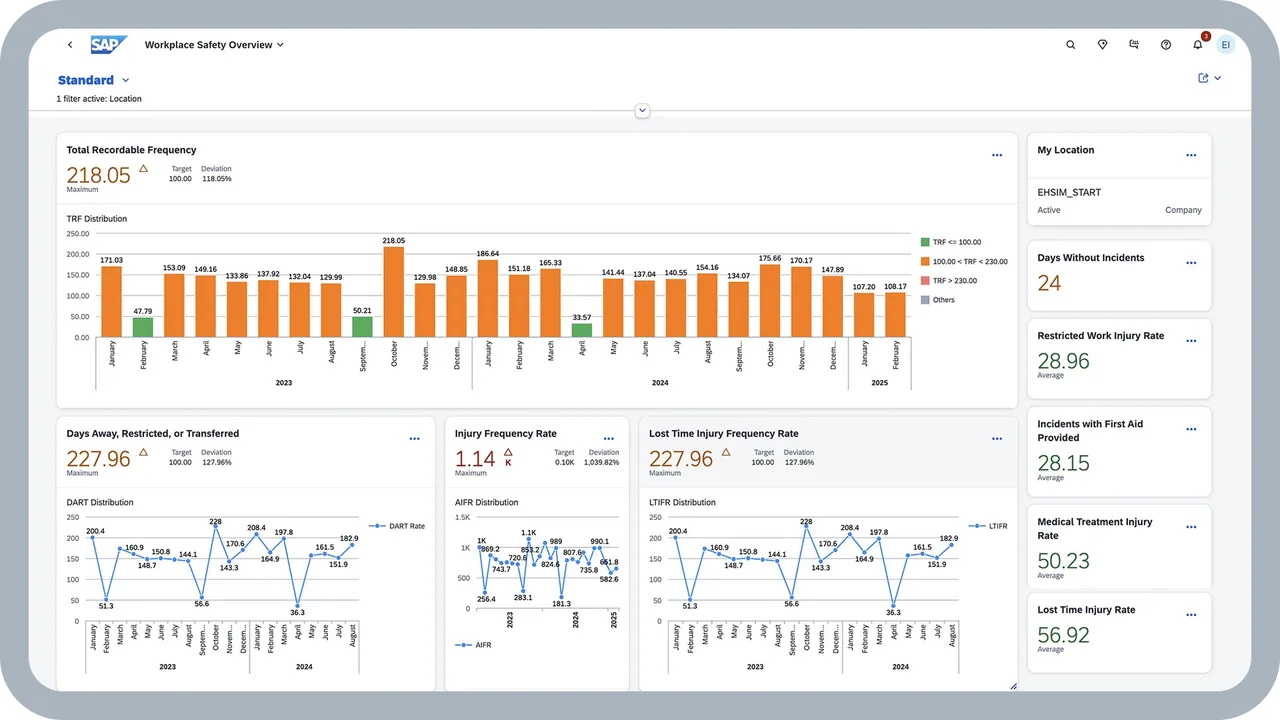Image resolution: width=1280 pixels, height=720 pixels.
Task: Click the SAP logo
Action: pyautogui.click(x=109, y=45)
